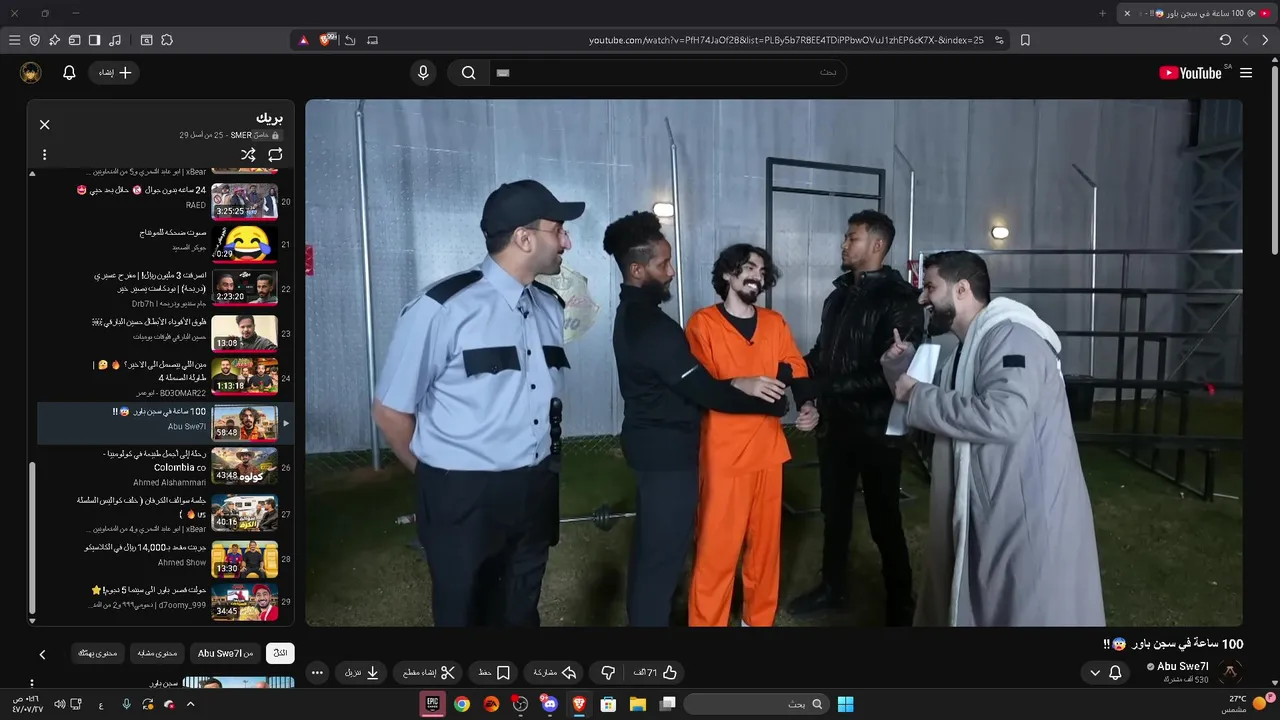Play playlist video with 0:29 laughing emoji

[x=165, y=244]
